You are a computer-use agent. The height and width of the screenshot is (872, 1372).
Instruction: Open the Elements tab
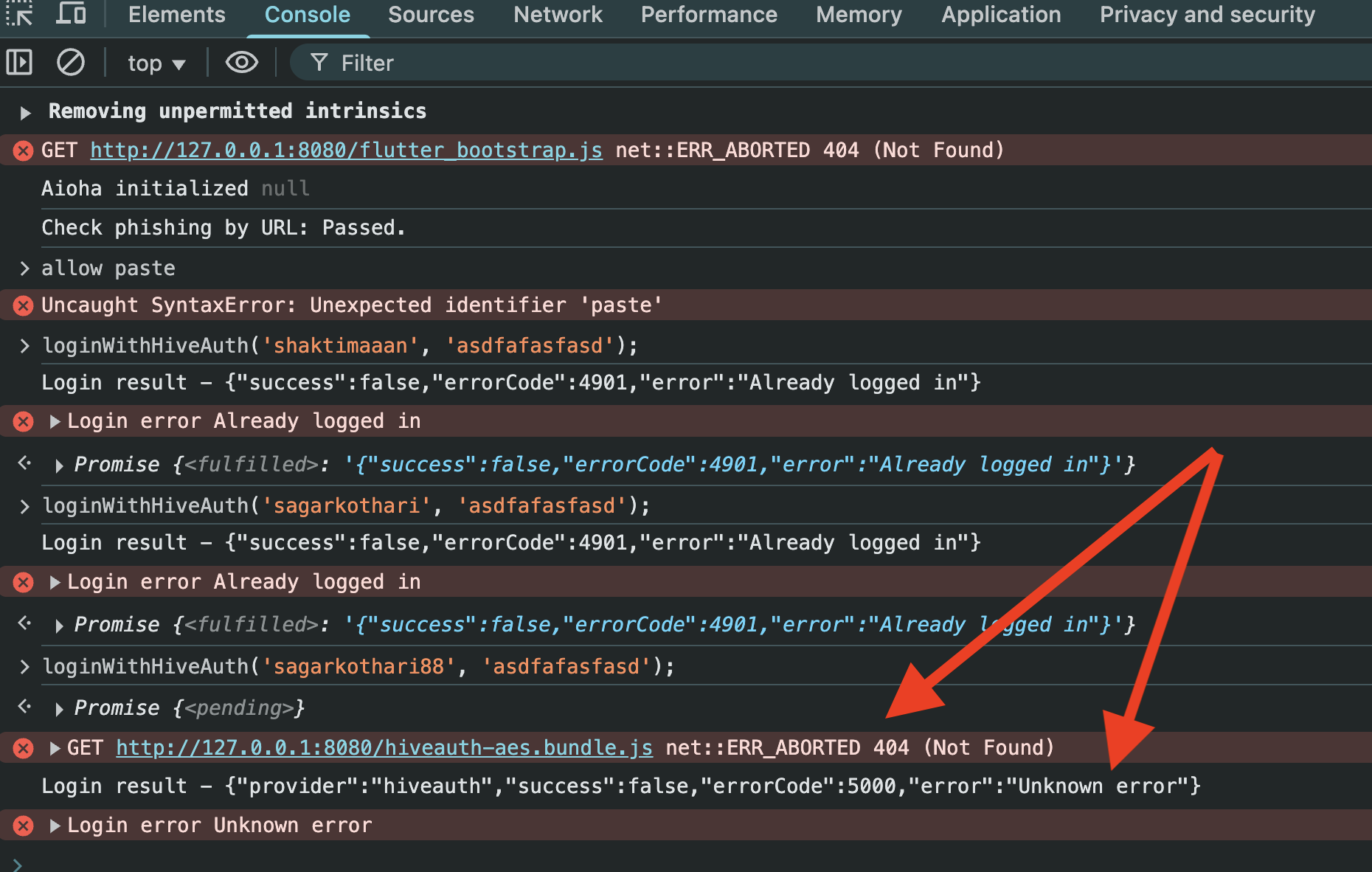coord(176,15)
